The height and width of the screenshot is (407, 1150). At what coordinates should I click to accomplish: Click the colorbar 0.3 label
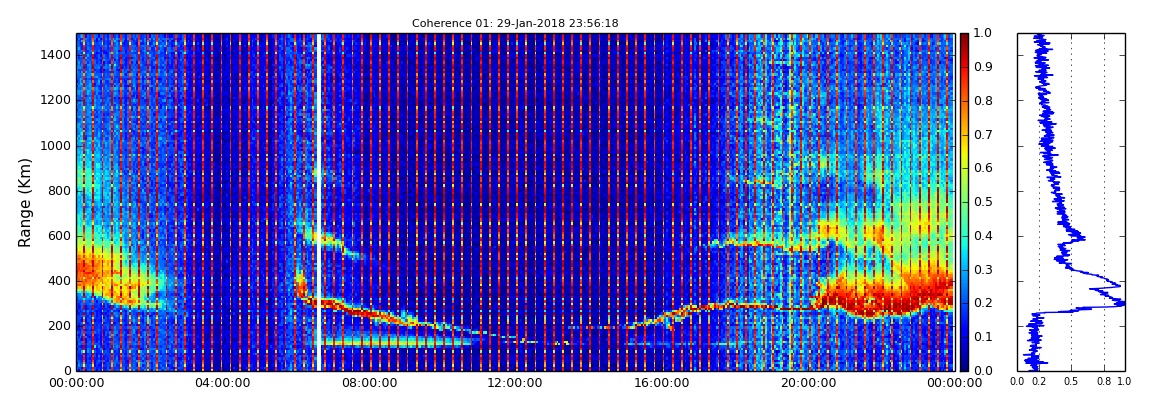(x=981, y=269)
